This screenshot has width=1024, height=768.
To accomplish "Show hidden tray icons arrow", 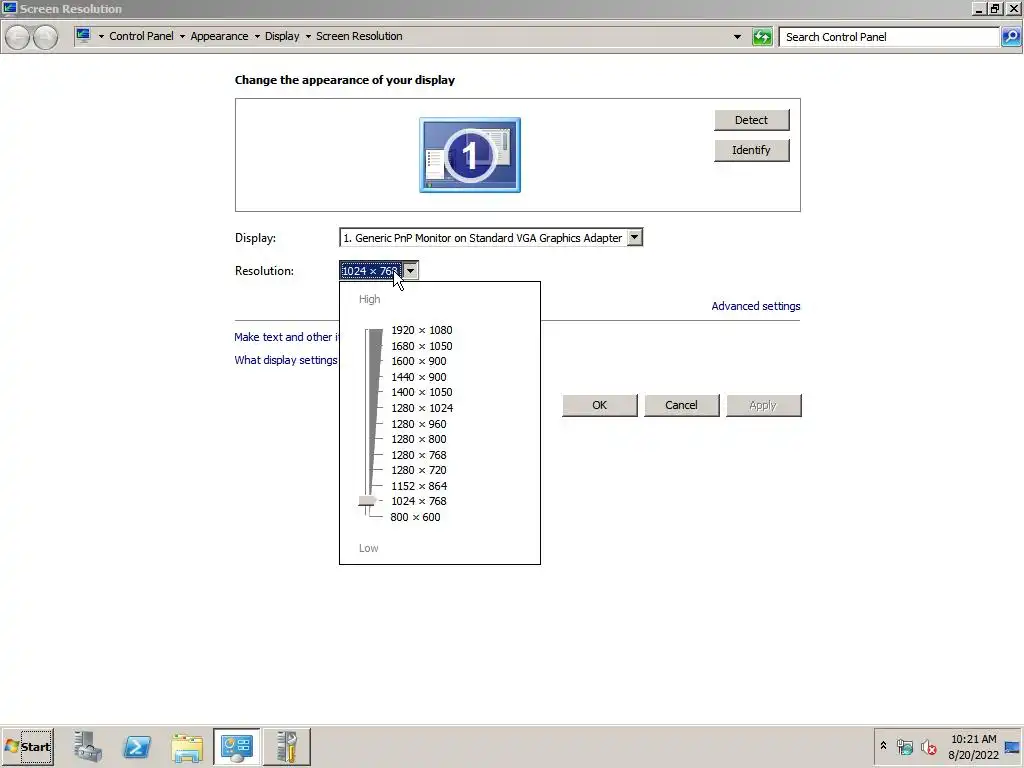I will 884,746.
